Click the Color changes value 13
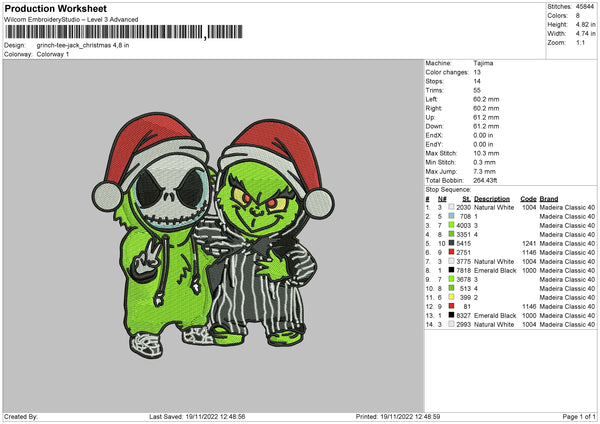The width and height of the screenshot is (600, 424). [x=477, y=72]
